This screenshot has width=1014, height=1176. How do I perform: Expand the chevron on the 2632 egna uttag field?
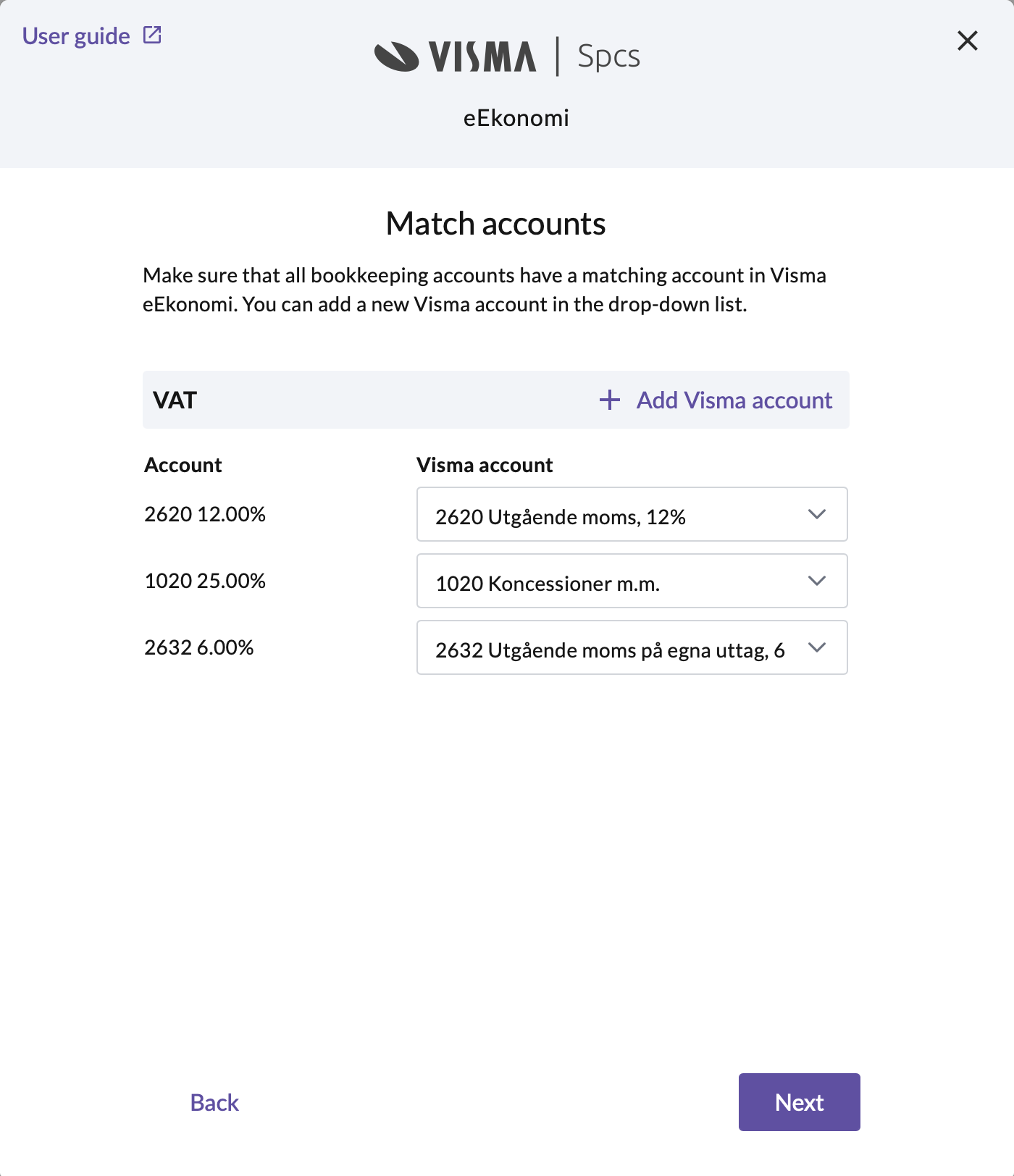[x=817, y=647]
